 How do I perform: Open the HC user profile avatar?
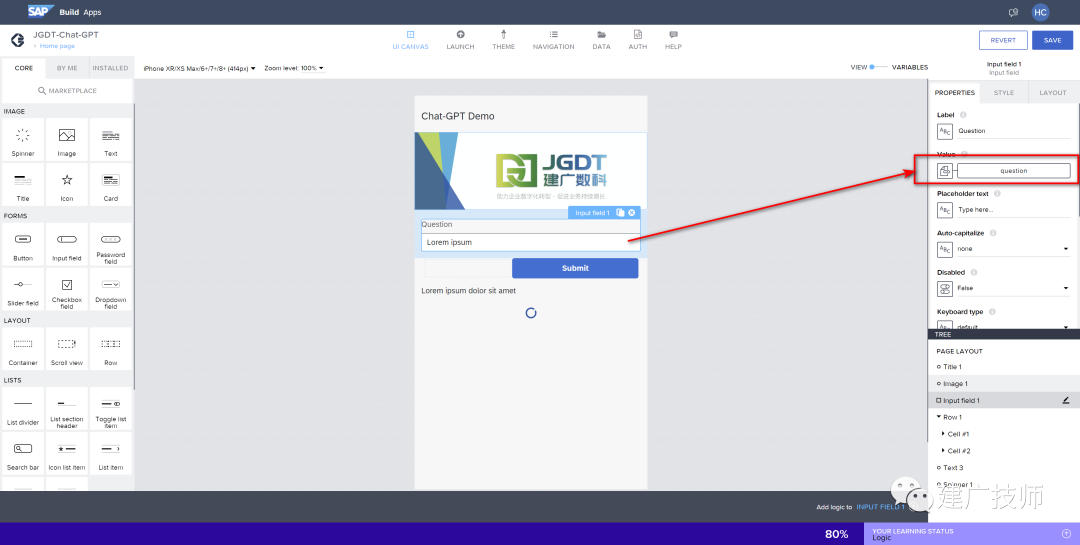(1040, 12)
